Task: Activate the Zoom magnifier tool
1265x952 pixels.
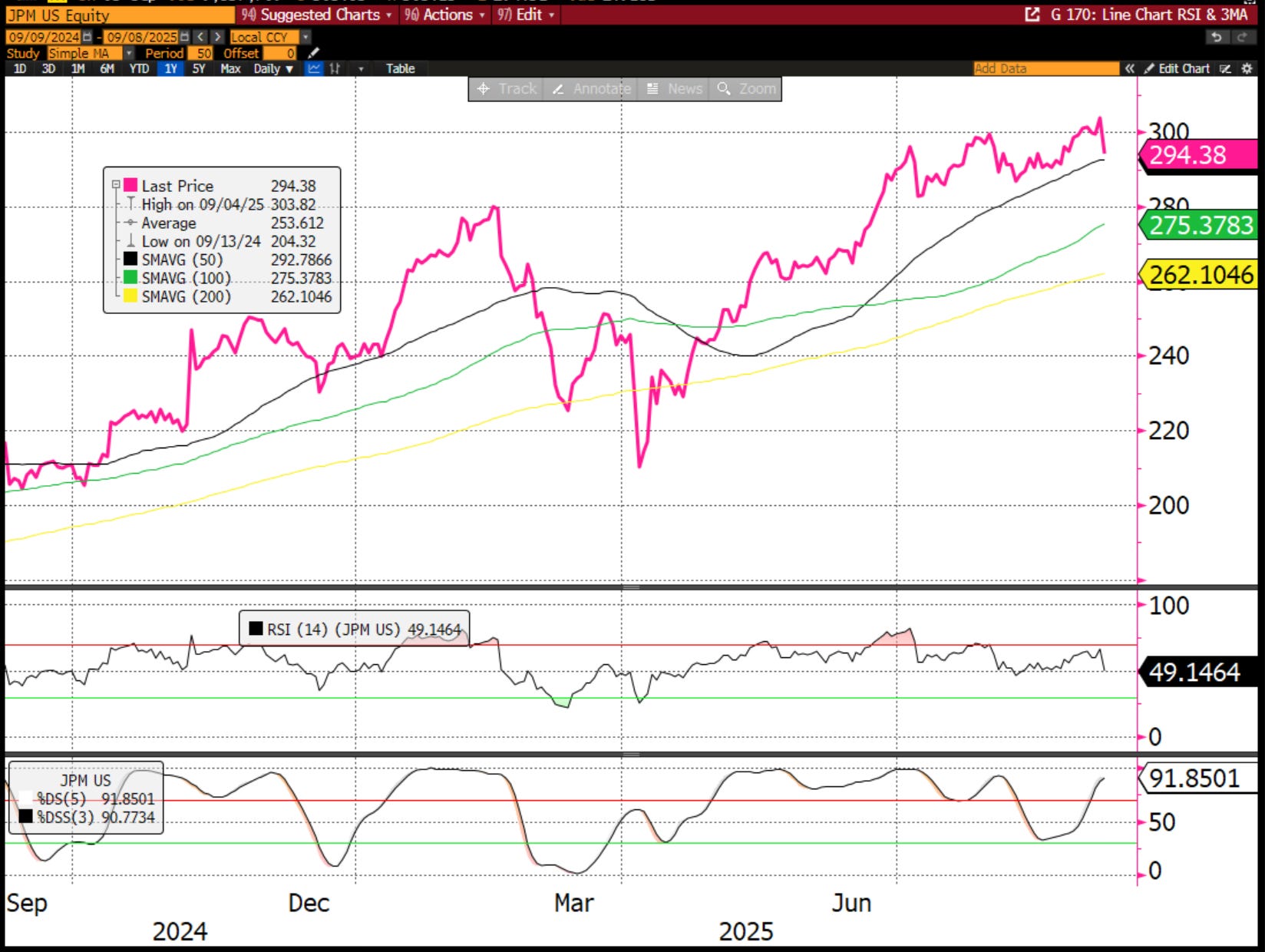Action: pos(746,89)
